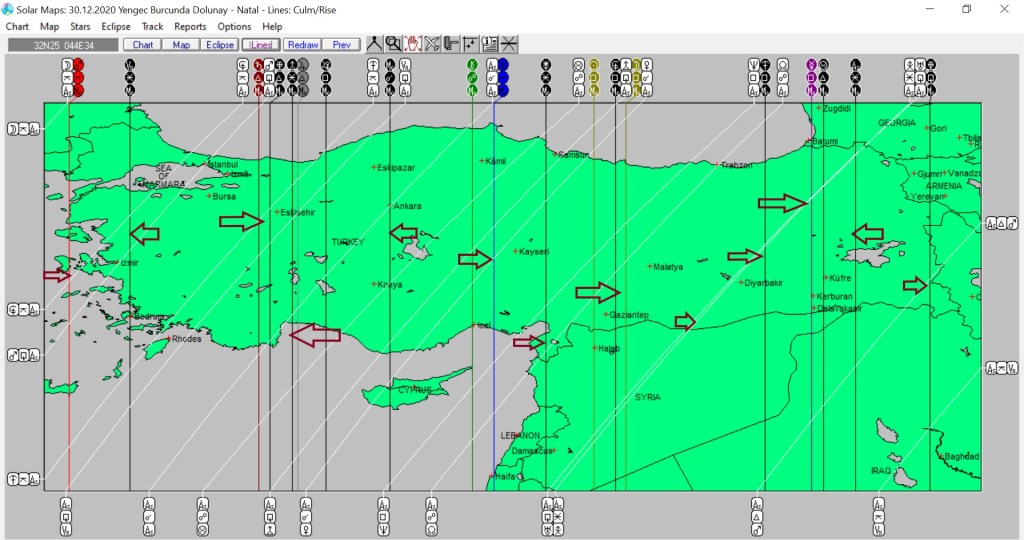Image resolution: width=1024 pixels, height=540 pixels.
Task: Click the crossing lines toolbar icon
Action: (x=509, y=44)
